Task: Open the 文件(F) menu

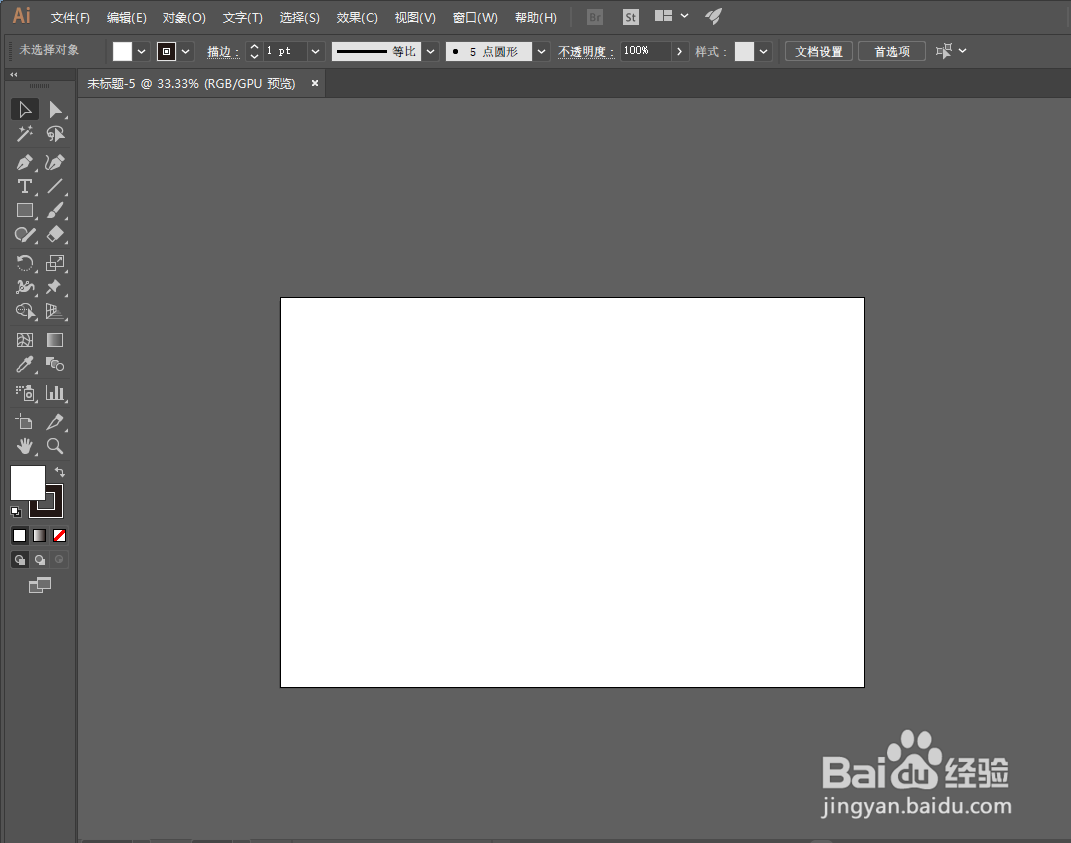Action: [x=70, y=17]
